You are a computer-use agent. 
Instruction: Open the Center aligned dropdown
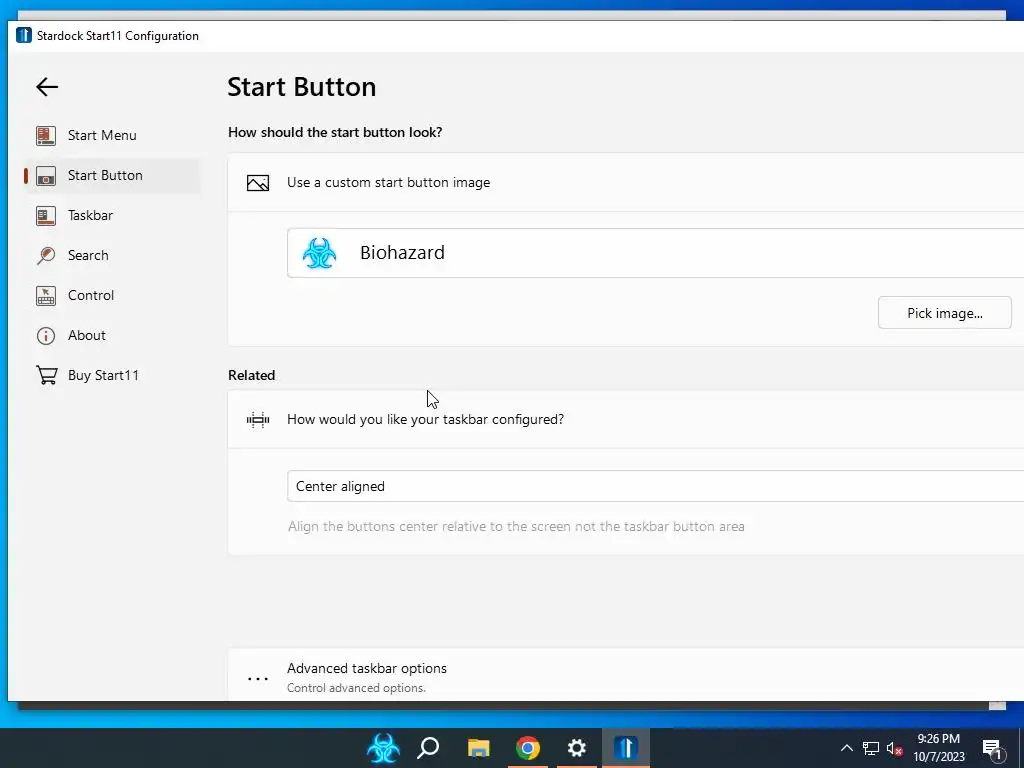coord(656,486)
